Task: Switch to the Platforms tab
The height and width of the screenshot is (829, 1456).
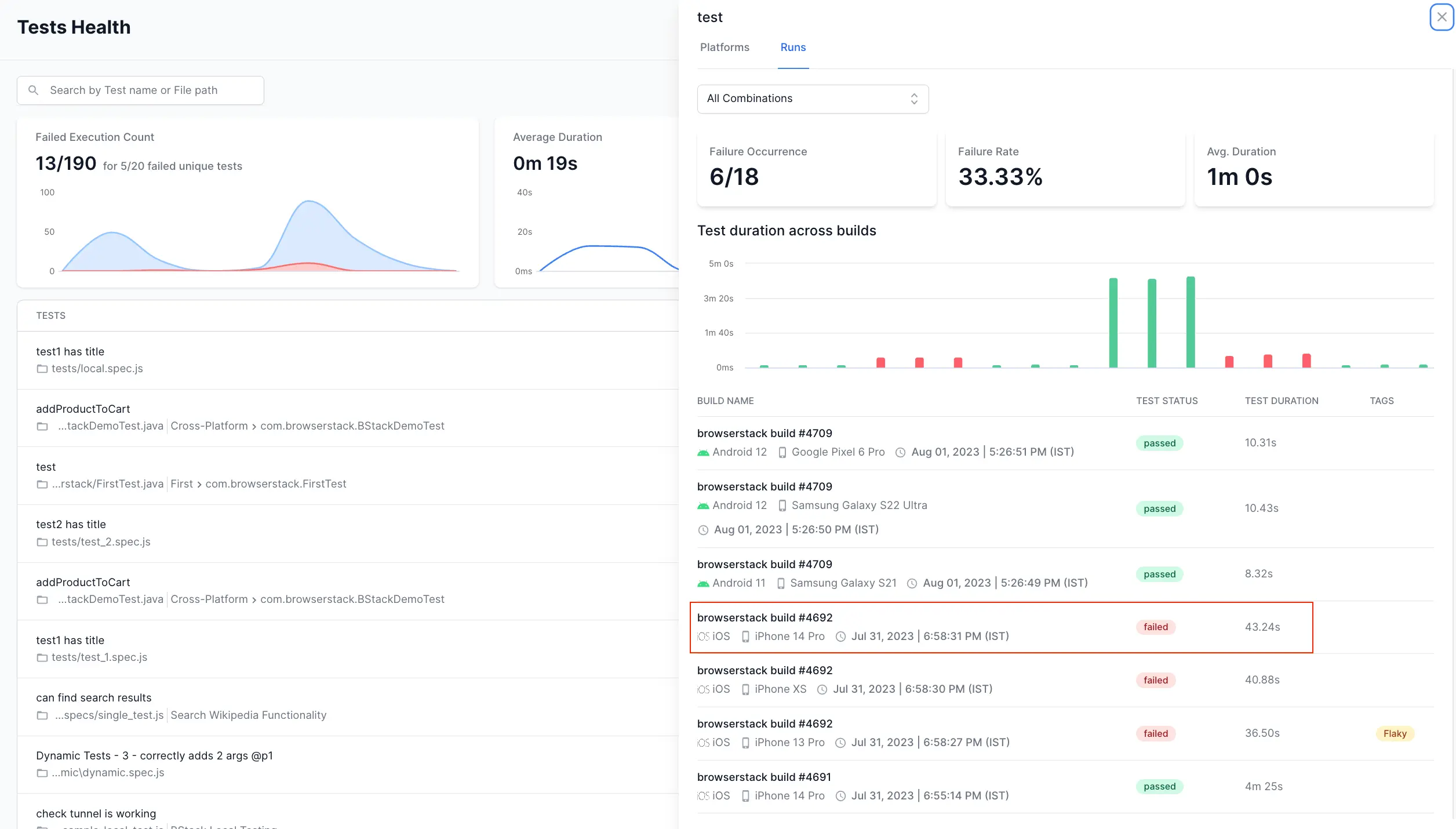Action: tap(724, 48)
